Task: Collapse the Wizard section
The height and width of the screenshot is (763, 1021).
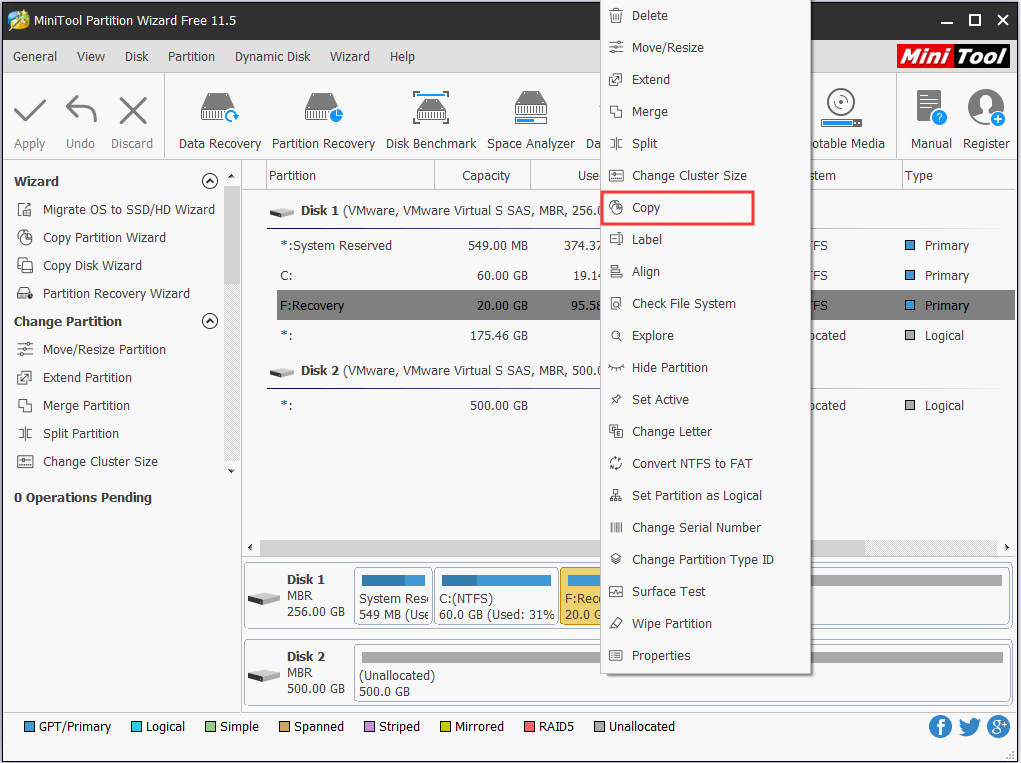Action: pyautogui.click(x=210, y=181)
